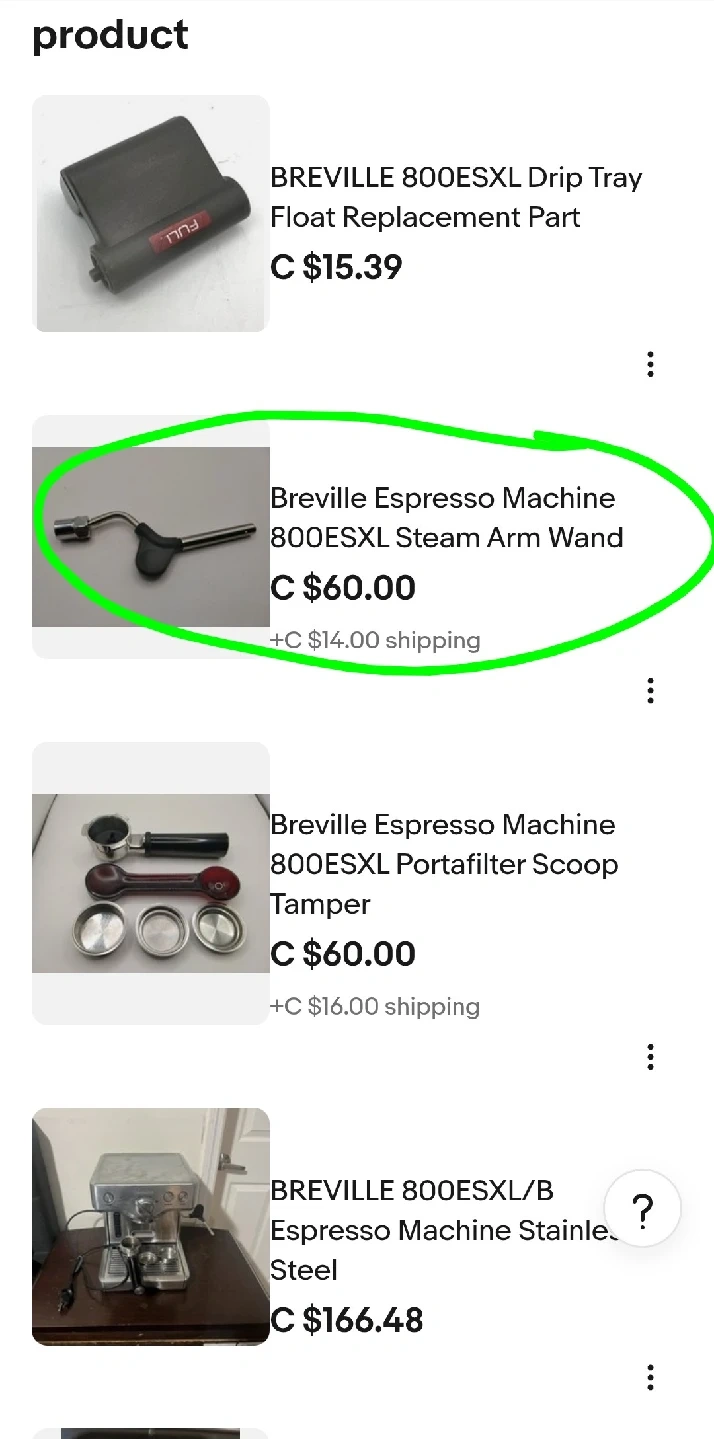This screenshot has height=1439, width=714.
Task: Tap the product heading at top
Action: point(110,36)
